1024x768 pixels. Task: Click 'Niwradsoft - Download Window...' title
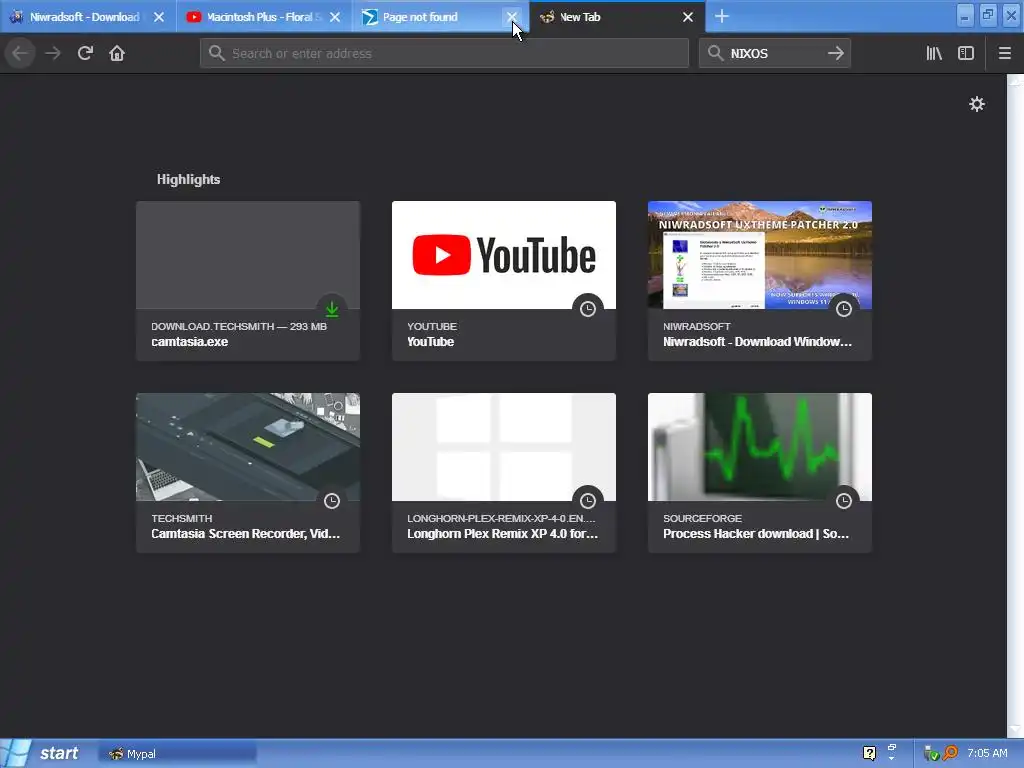(x=758, y=342)
